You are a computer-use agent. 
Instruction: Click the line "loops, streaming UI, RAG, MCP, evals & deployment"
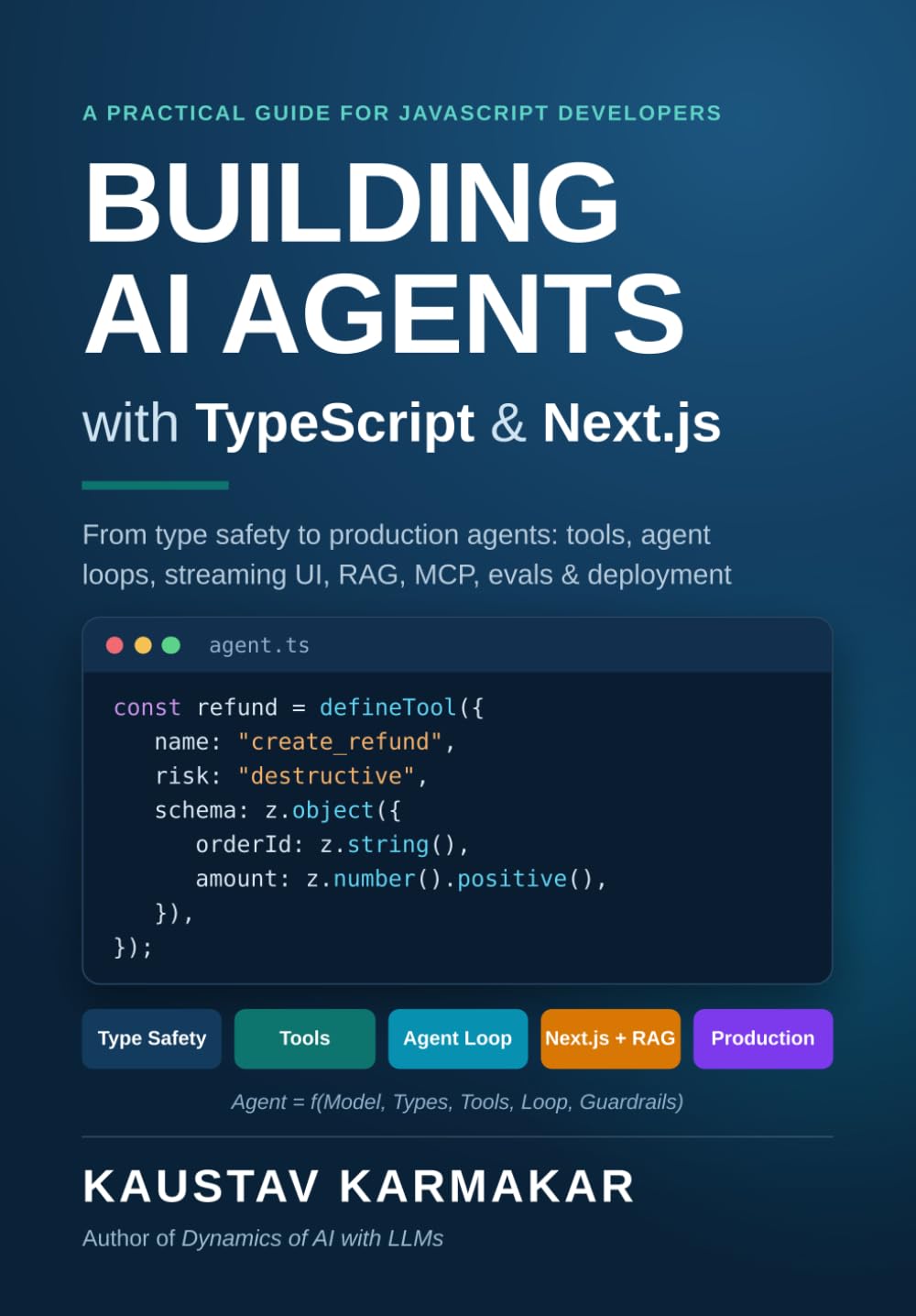point(407,575)
